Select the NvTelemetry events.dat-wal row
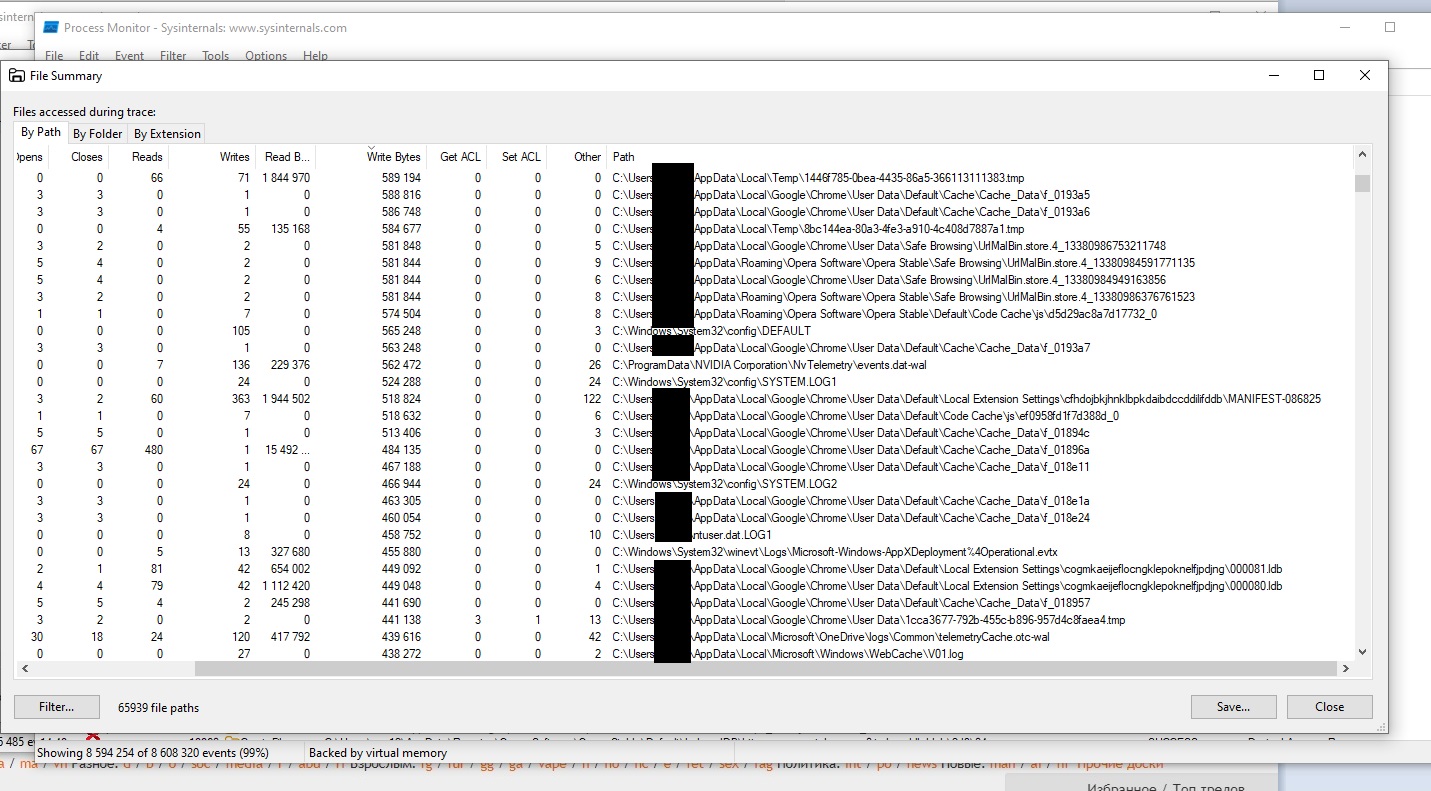Viewport: 1431px width, 791px height. click(x=683, y=365)
